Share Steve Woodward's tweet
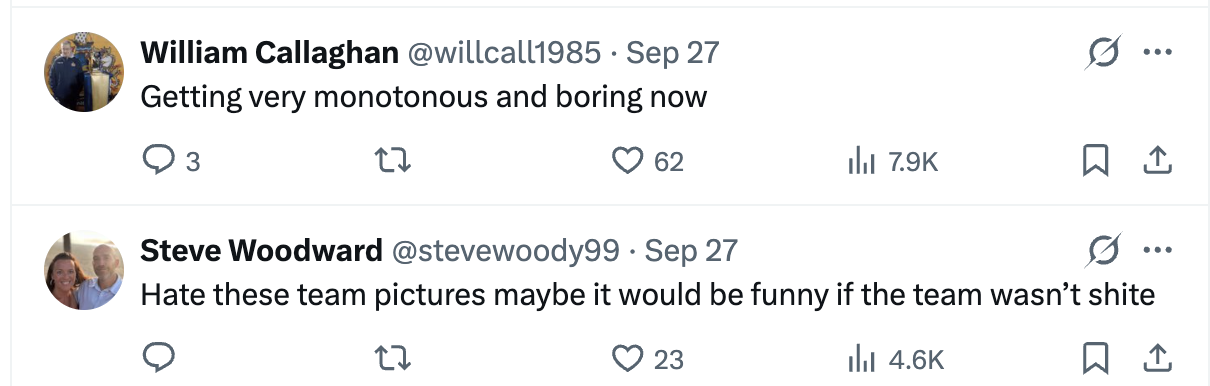This screenshot has height=386, width=1210. [1156, 357]
